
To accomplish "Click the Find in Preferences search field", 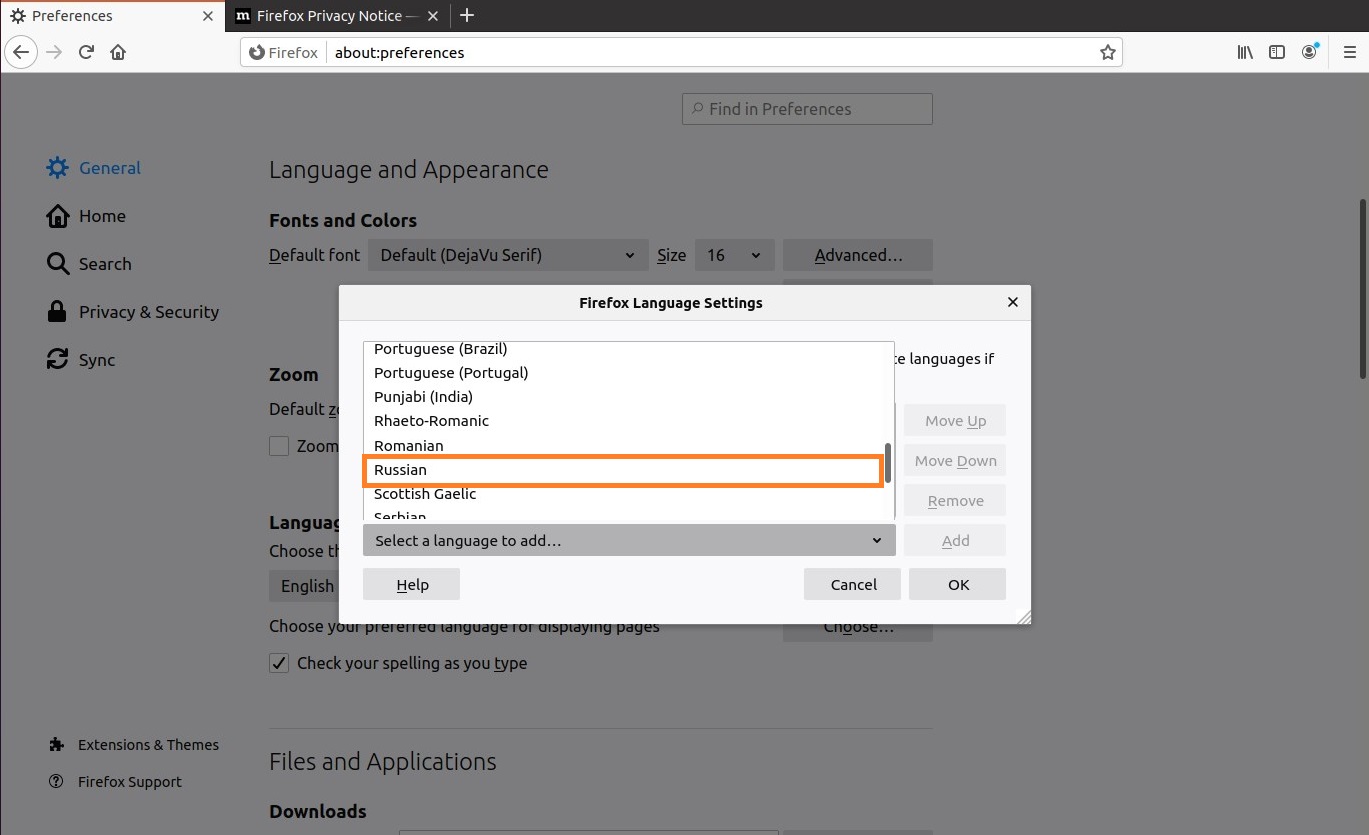I will pos(807,109).
